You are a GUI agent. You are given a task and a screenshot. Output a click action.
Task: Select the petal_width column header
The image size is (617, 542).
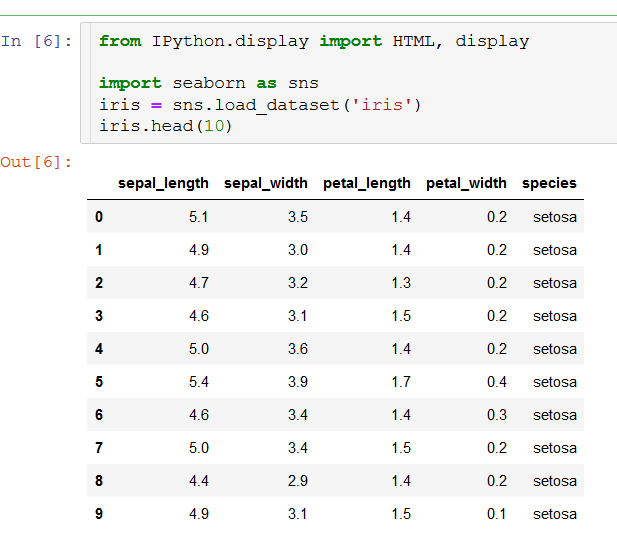coord(466,183)
